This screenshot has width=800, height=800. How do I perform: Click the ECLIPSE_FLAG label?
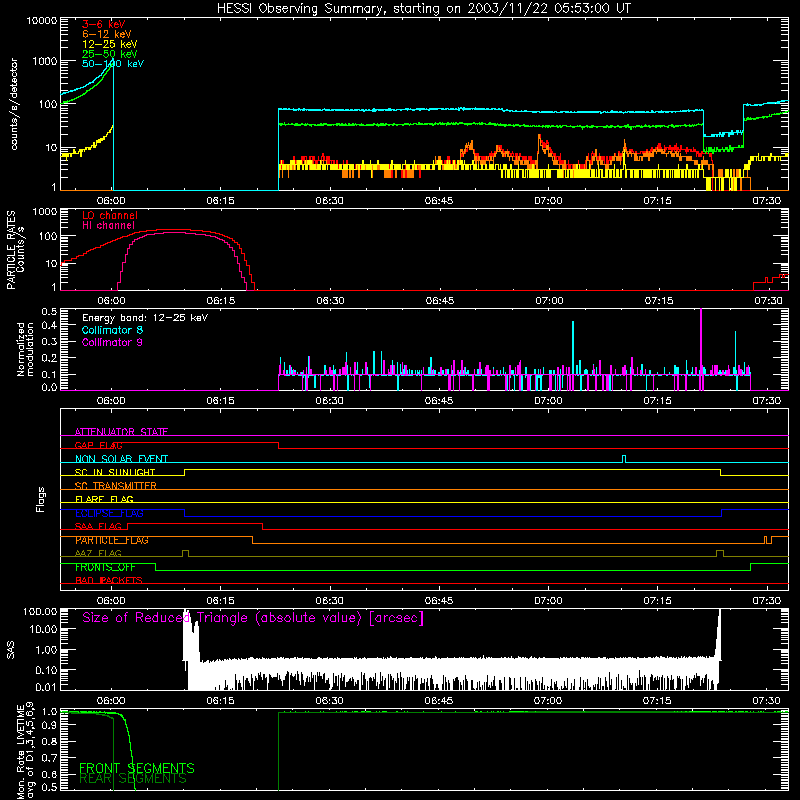(x=109, y=513)
